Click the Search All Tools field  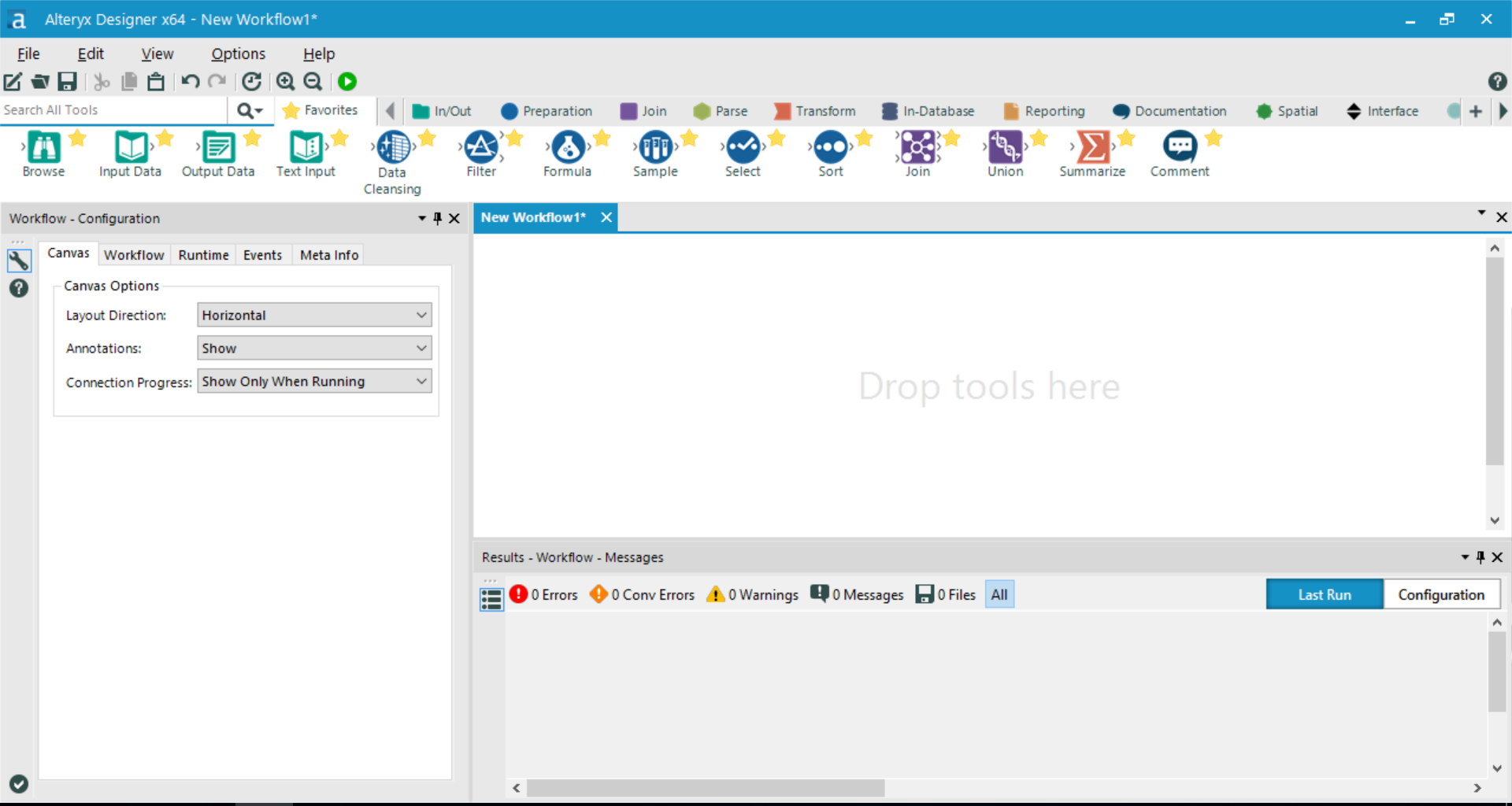coord(113,110)
